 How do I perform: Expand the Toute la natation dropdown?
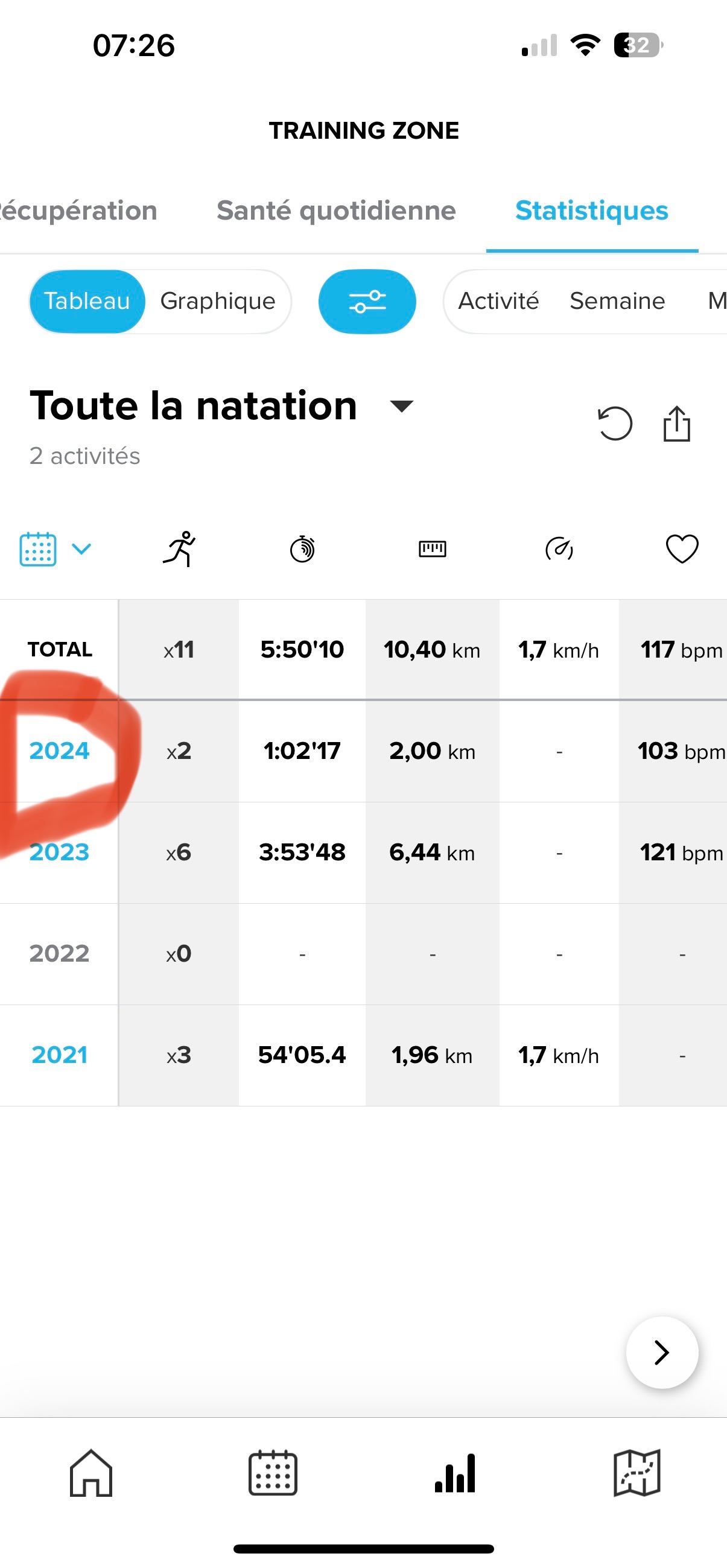click(402, 406)
